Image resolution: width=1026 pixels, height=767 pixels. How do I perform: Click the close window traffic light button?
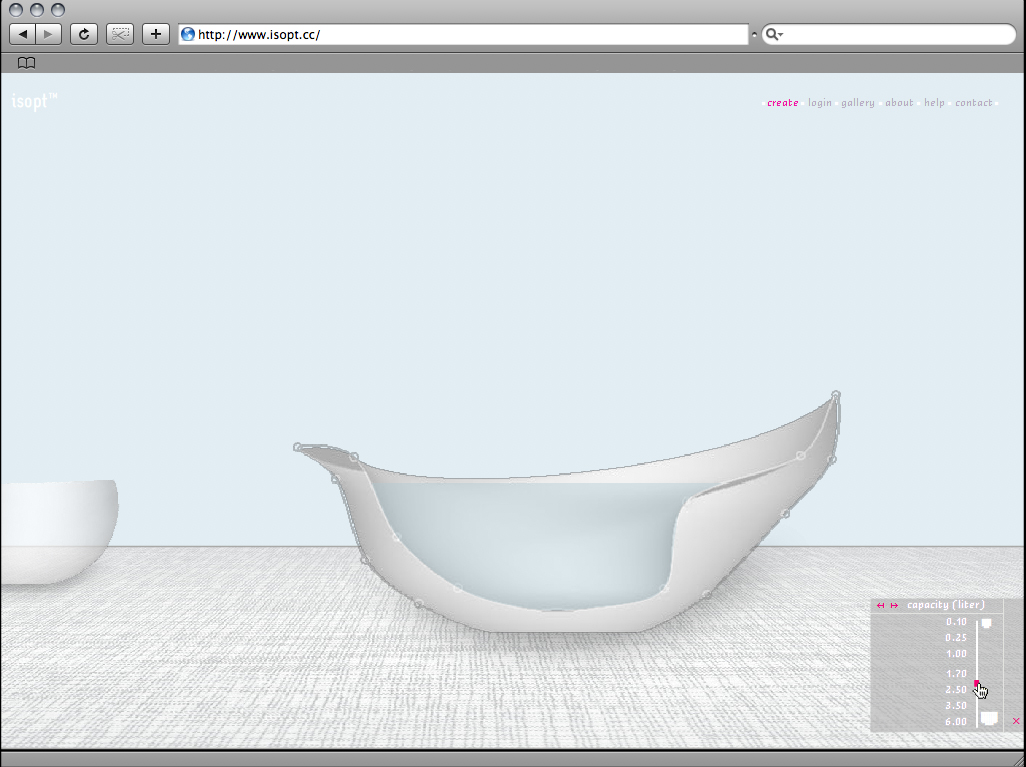pos(16,10)
